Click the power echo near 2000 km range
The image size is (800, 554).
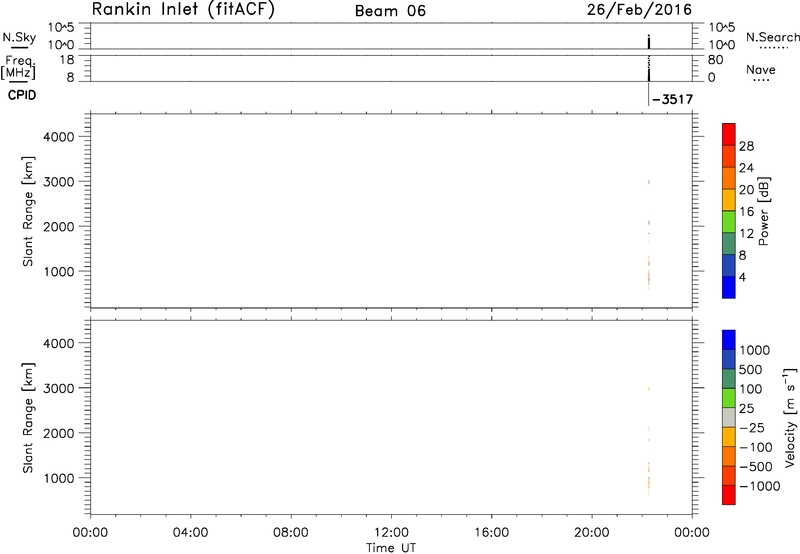[648, 222]
